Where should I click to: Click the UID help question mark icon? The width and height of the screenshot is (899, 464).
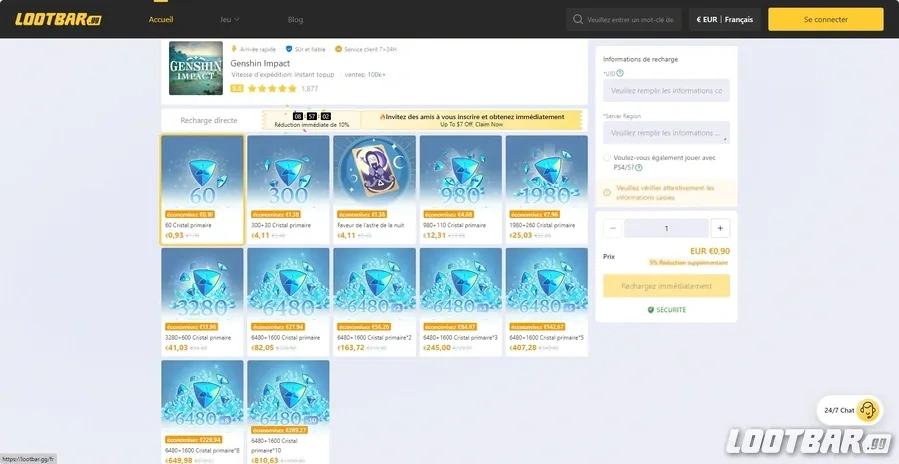pos(620,73)
